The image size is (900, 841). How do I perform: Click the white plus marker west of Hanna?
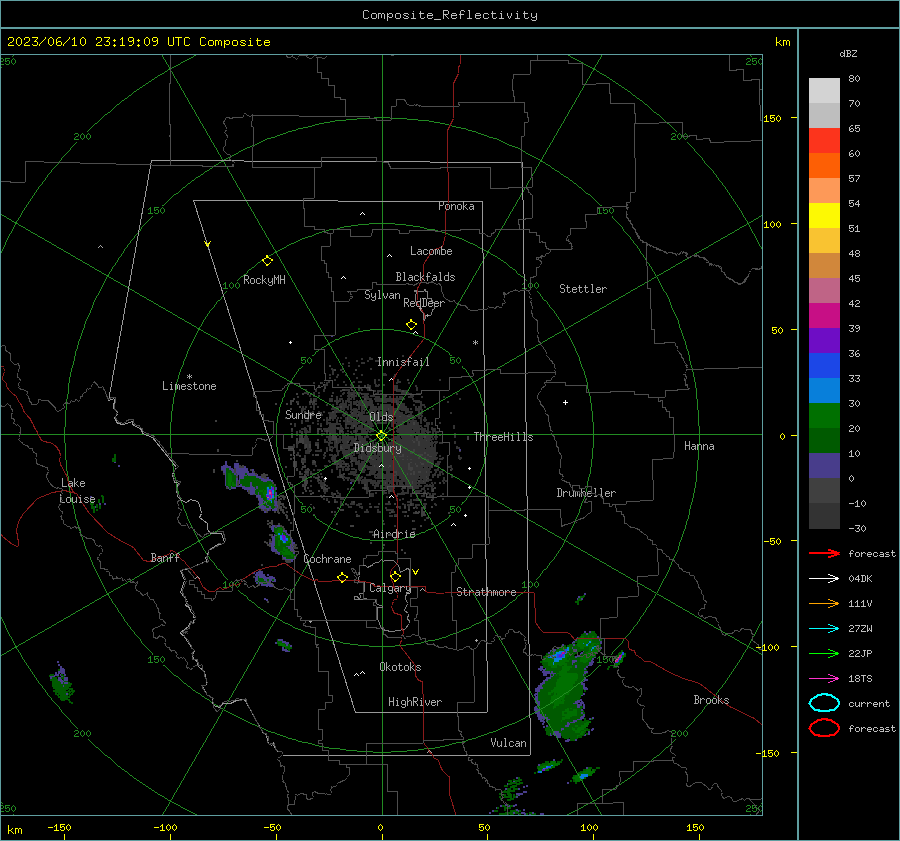(565, 402)
